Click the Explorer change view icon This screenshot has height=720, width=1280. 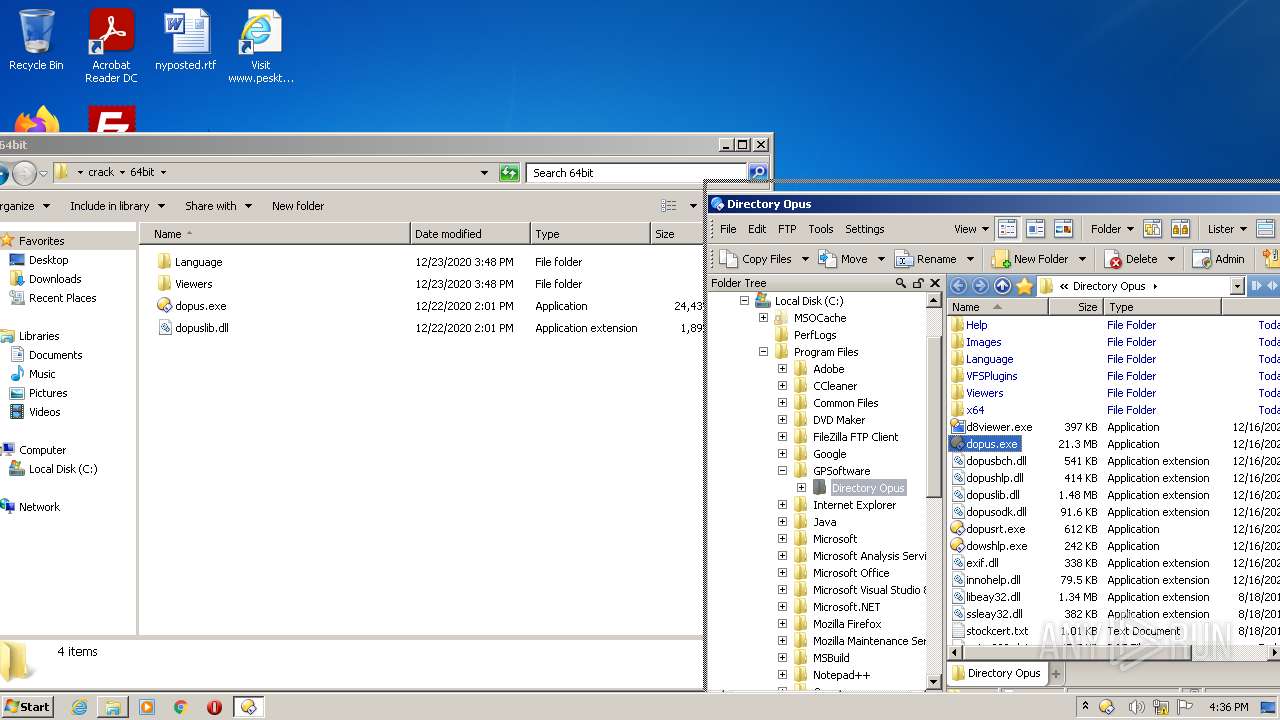pyautogui.click(x=668, y=206)
